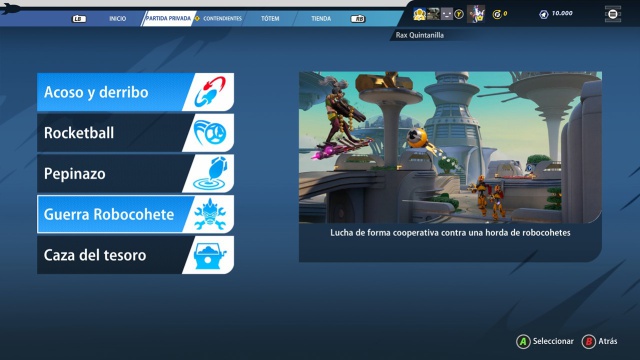Viewport: 640px width, 360px height.
Task: Switch to the Inicio tab
Action: coord(118,19)
